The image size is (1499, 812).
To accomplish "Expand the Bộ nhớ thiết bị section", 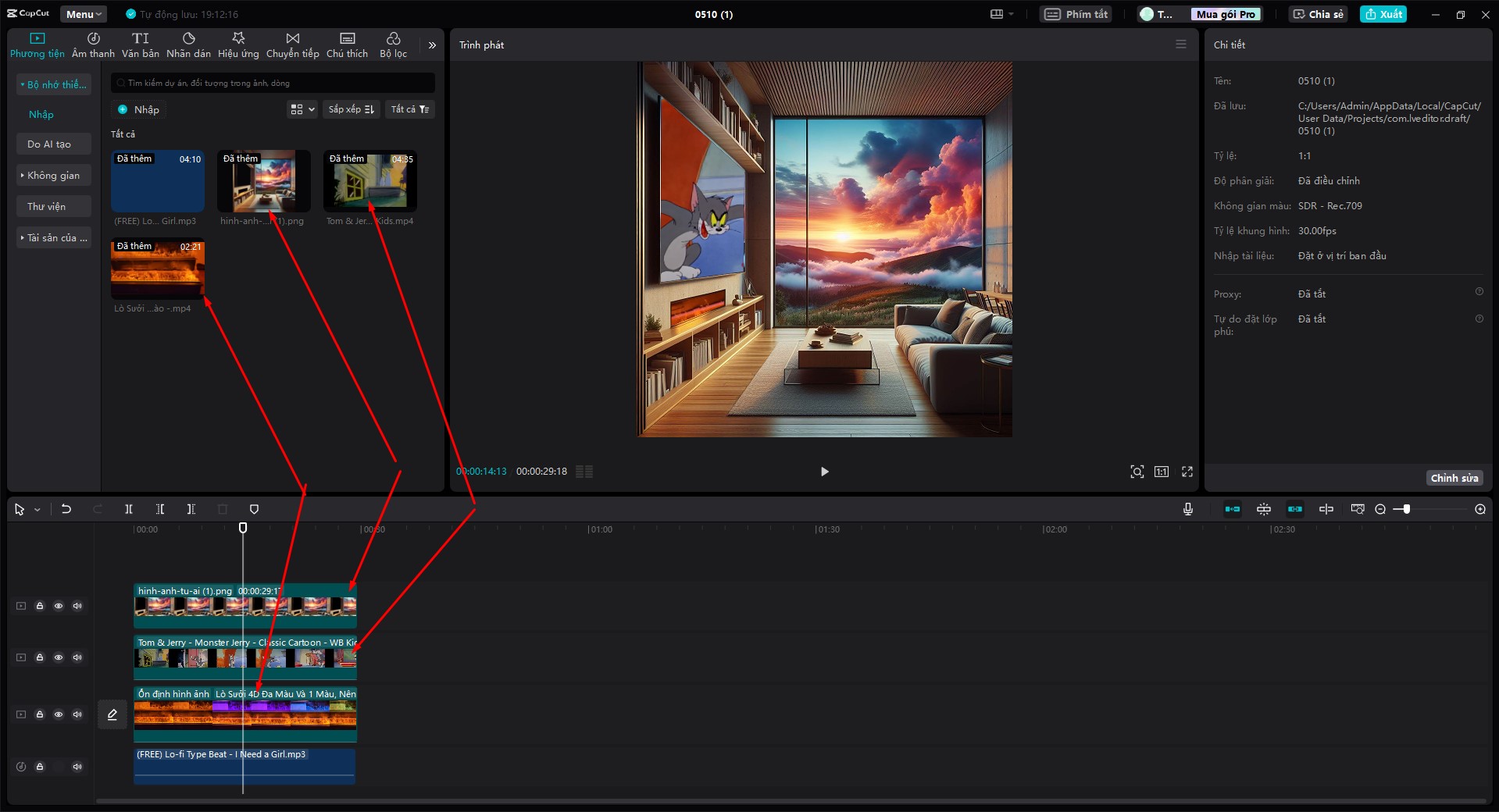I will (54, 84).
